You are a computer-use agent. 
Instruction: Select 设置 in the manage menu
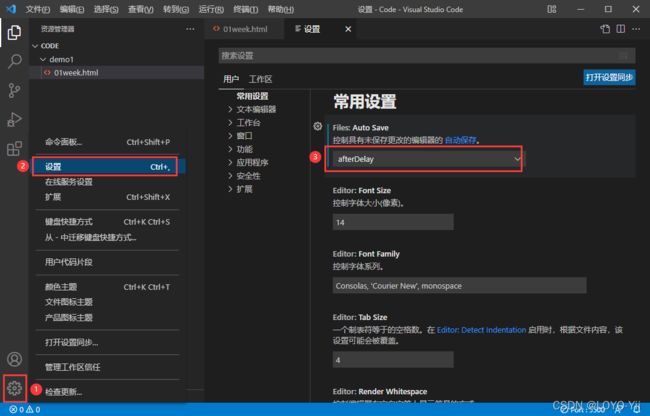[107, 167]
